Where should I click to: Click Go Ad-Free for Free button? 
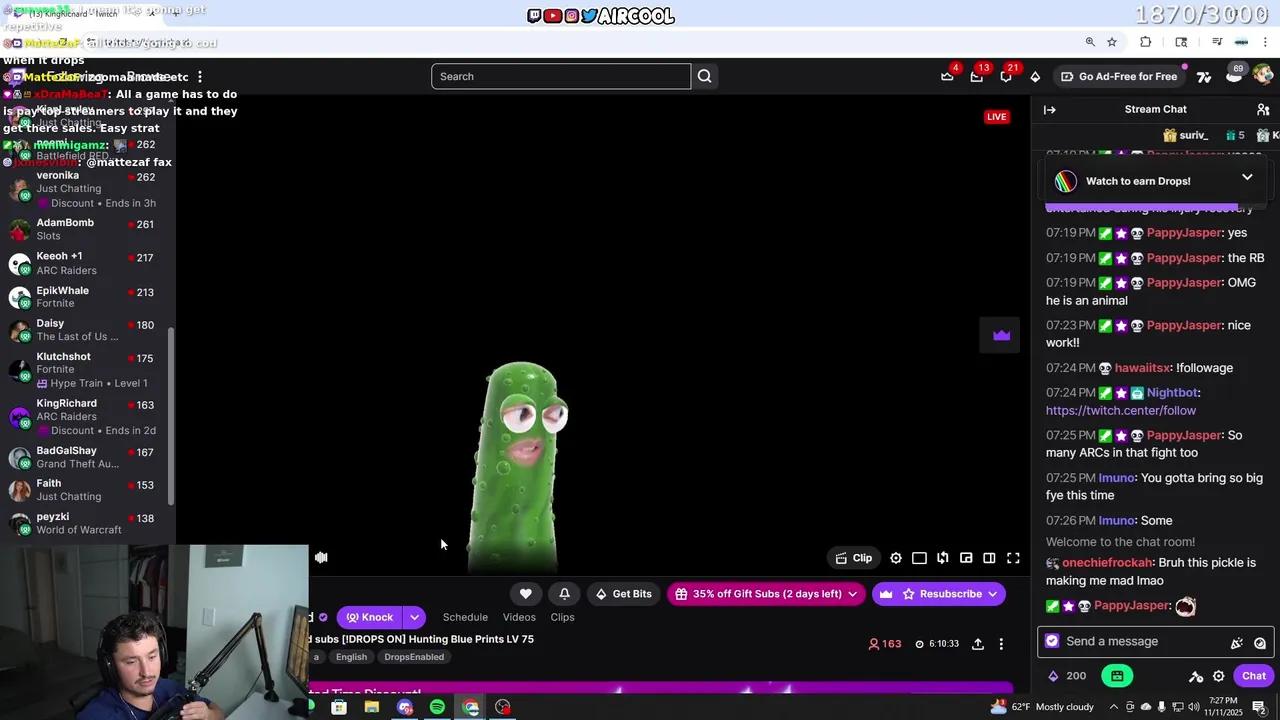(x=1119, y=76)
